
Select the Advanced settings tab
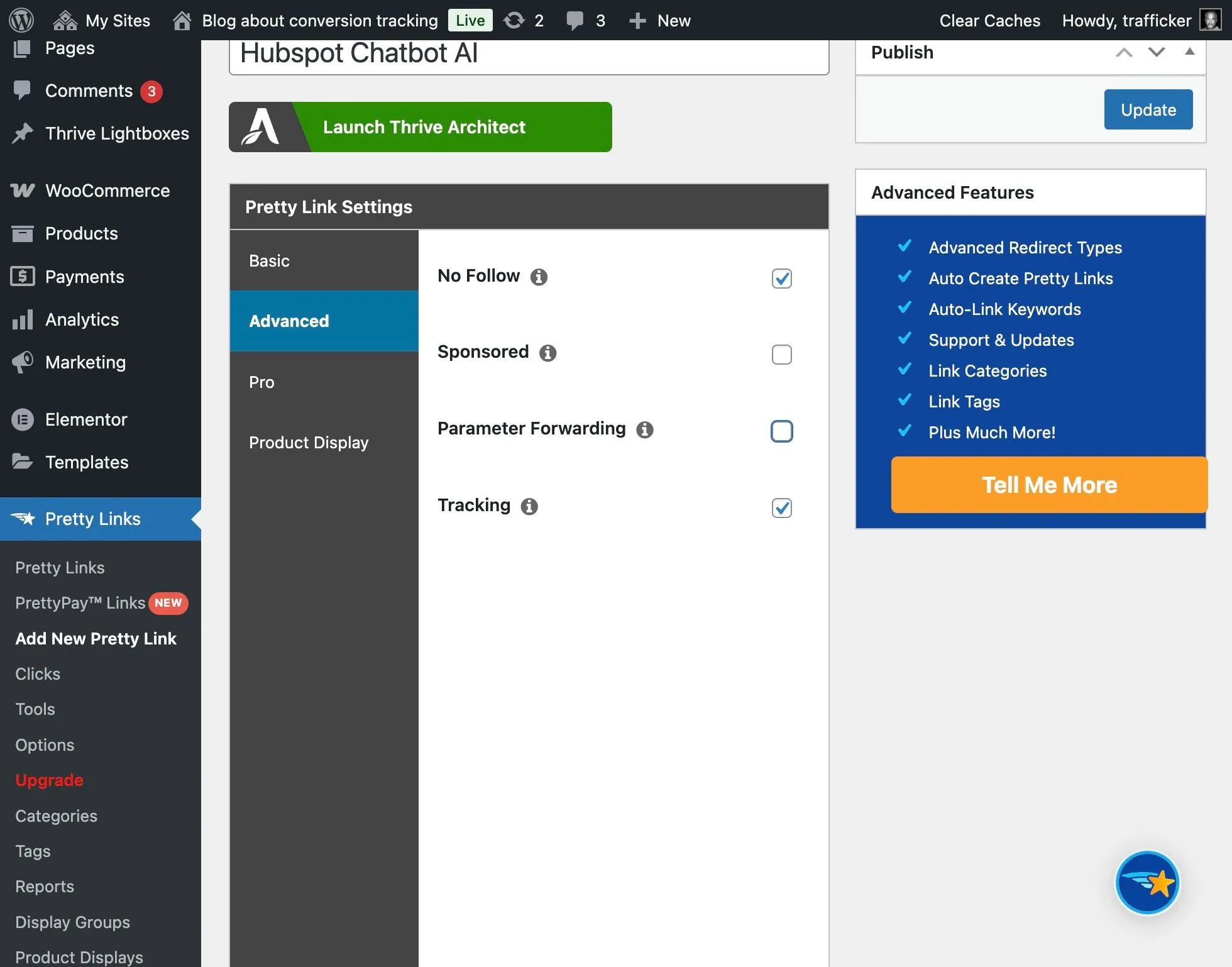coord(324,321)
